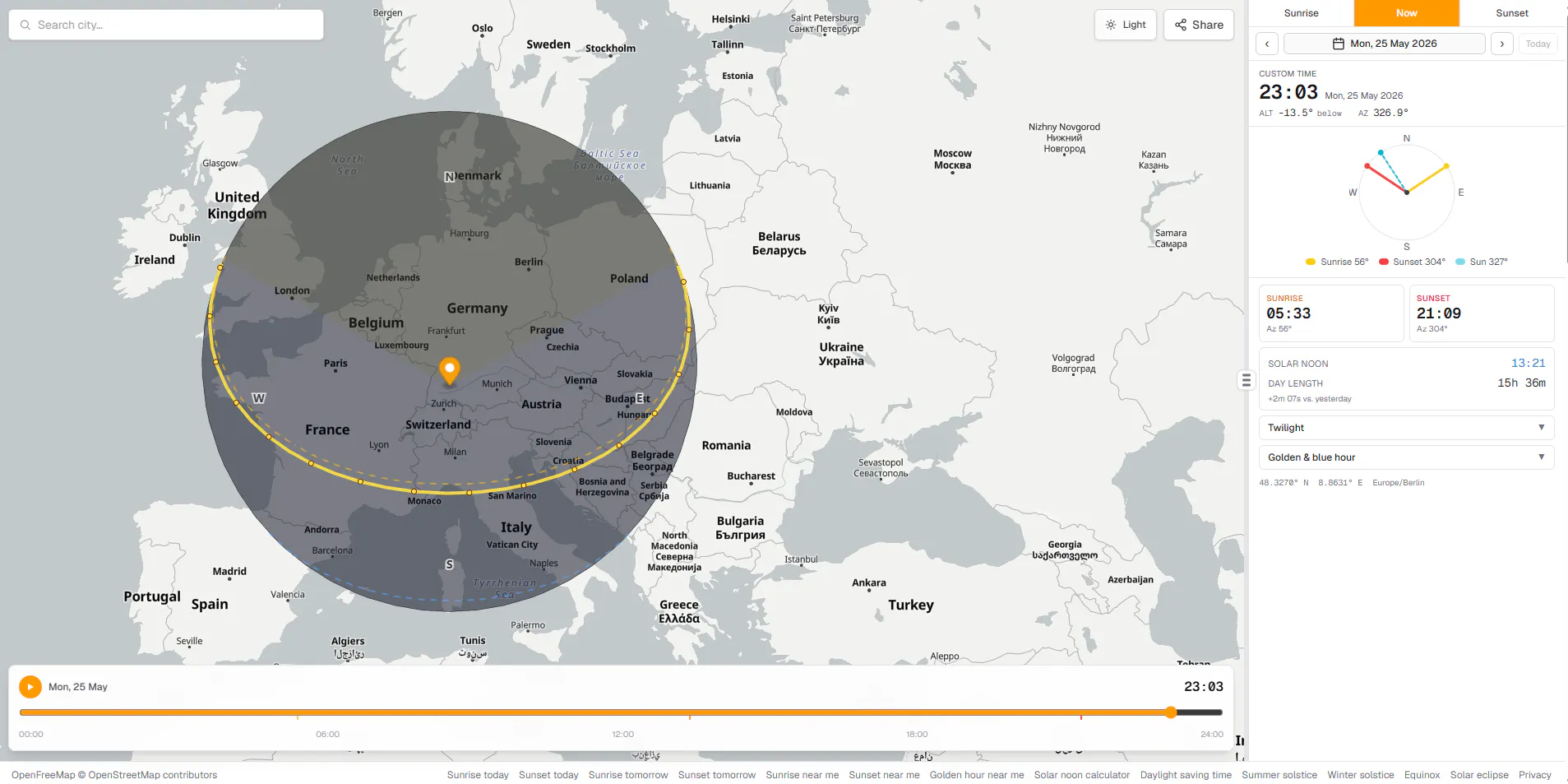Screen dimensions: 1568x784
Task: Expand the Twilight section
Action: tap(1406, 428)
